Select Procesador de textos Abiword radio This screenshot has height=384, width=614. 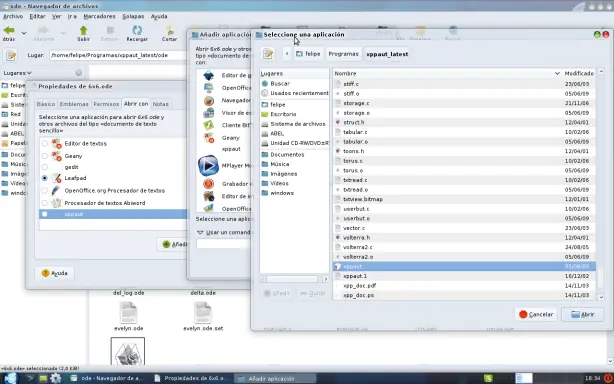(x=45, y=203)
